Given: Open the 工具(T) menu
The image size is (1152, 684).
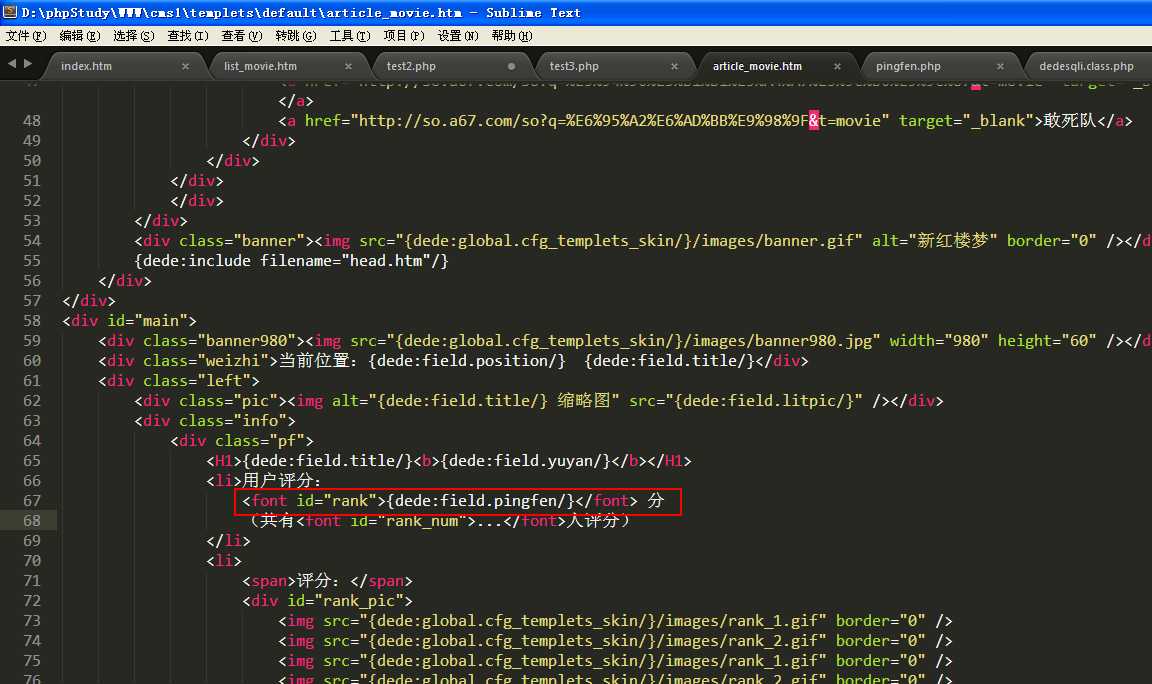Looking at the screenshot, I should pos(350,35).
